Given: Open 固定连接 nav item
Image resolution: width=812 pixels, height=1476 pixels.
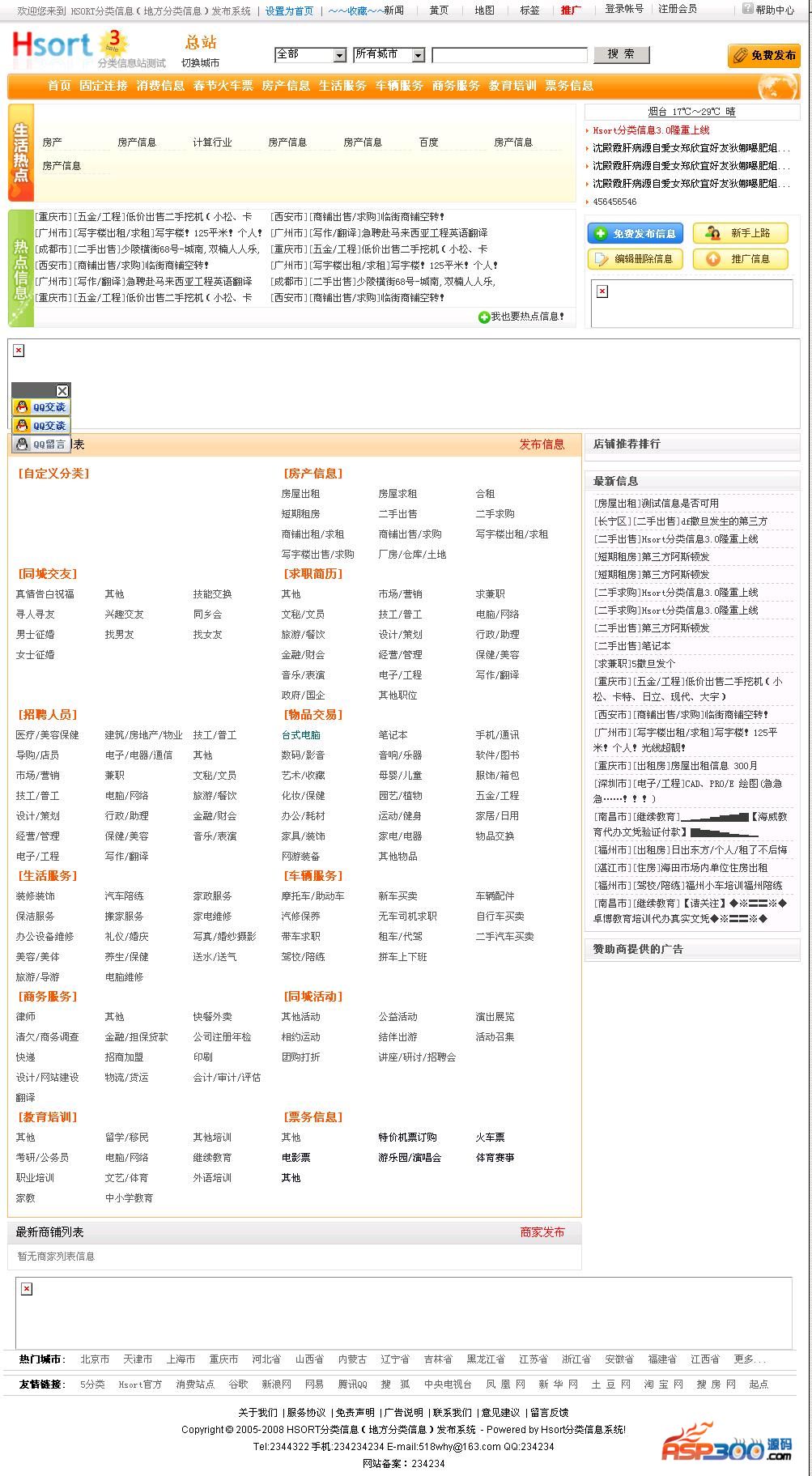Looking at the screenshot, I should point(104,86).
